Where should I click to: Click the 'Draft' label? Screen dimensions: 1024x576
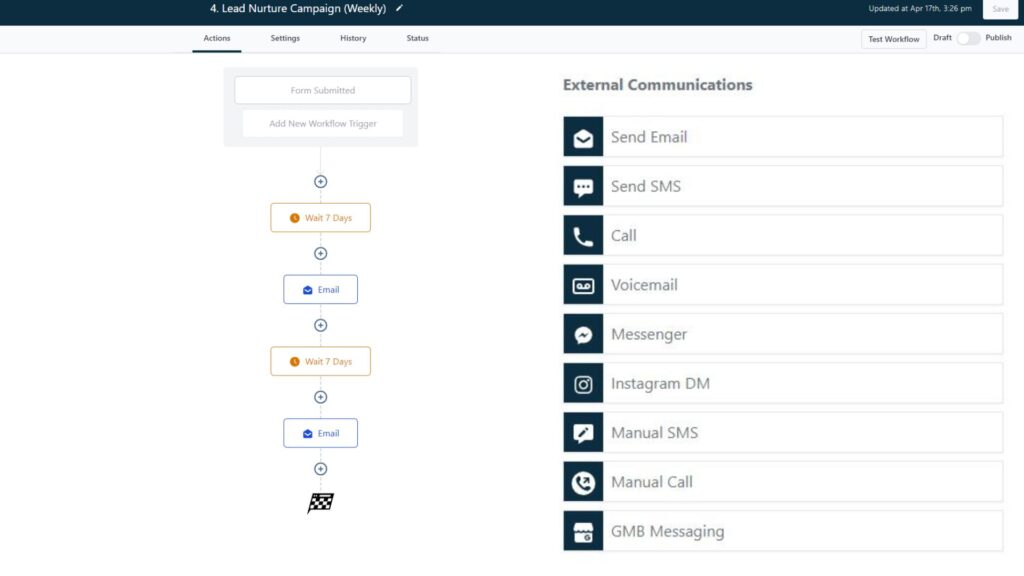[942, 38]
